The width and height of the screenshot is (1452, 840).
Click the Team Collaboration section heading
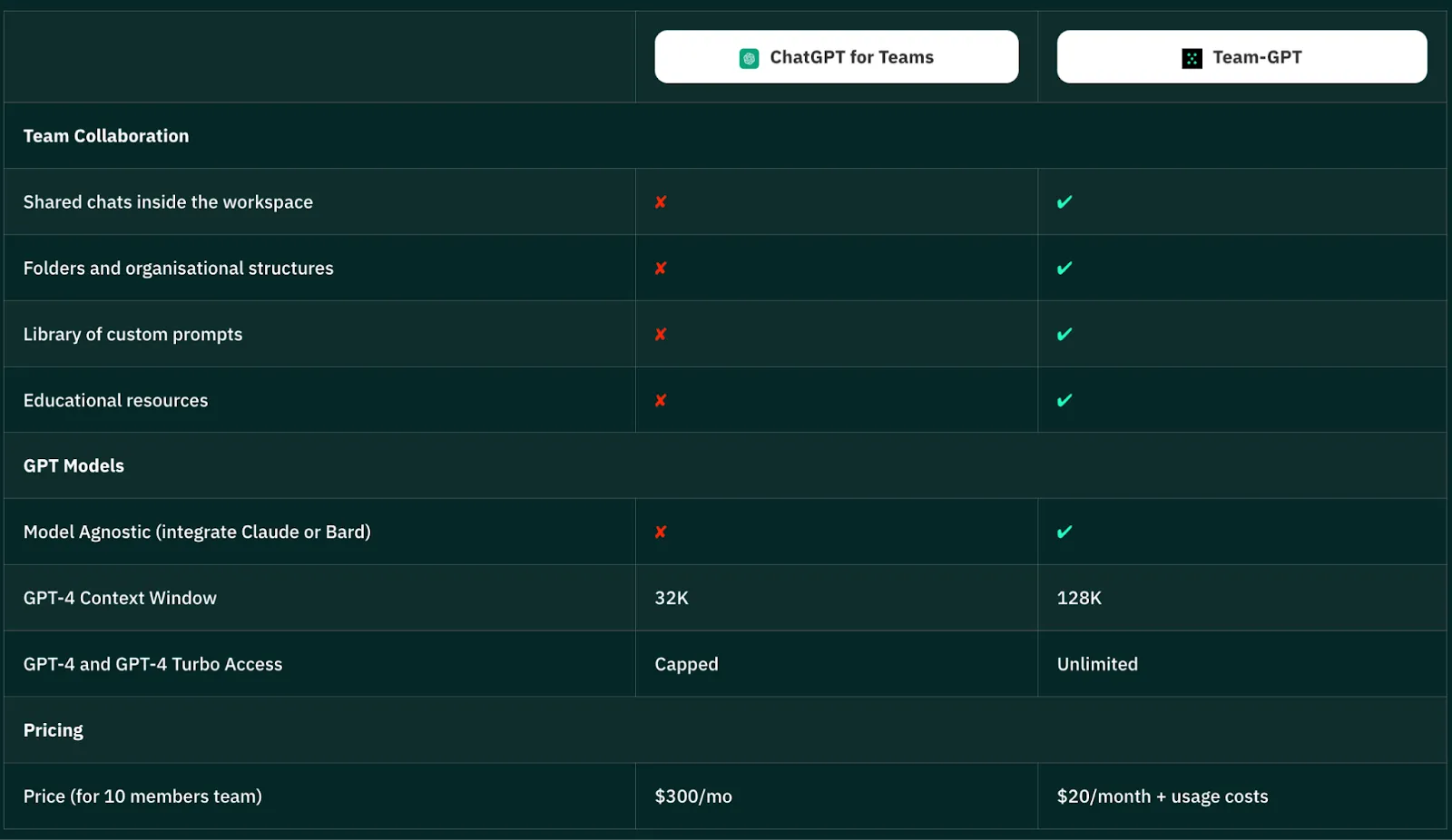click(106, 136)
